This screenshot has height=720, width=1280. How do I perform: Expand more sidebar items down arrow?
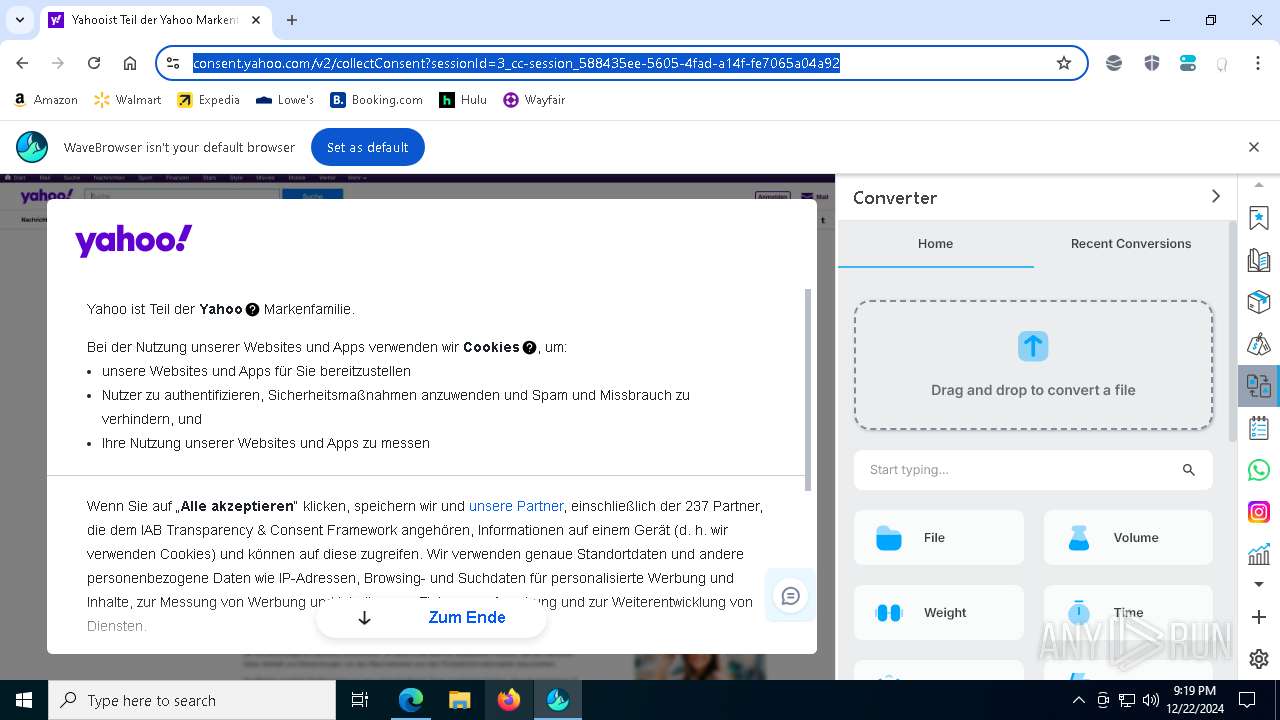(1258, 584)
